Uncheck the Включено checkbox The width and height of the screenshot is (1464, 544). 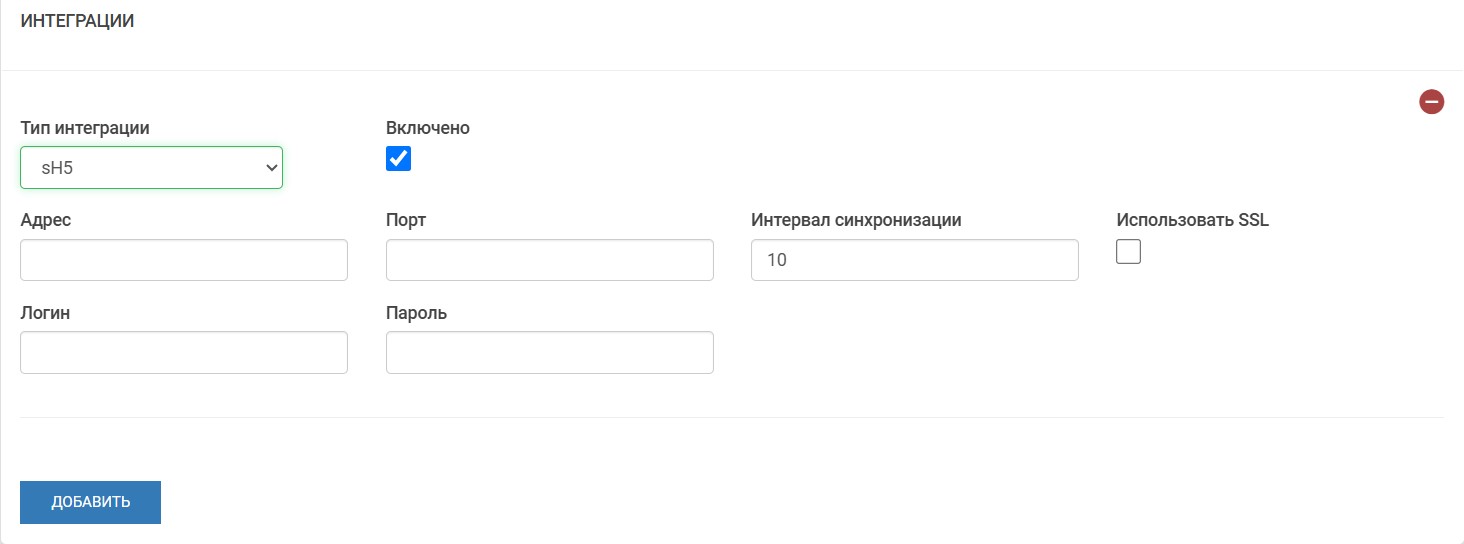[x=398, y=159]
